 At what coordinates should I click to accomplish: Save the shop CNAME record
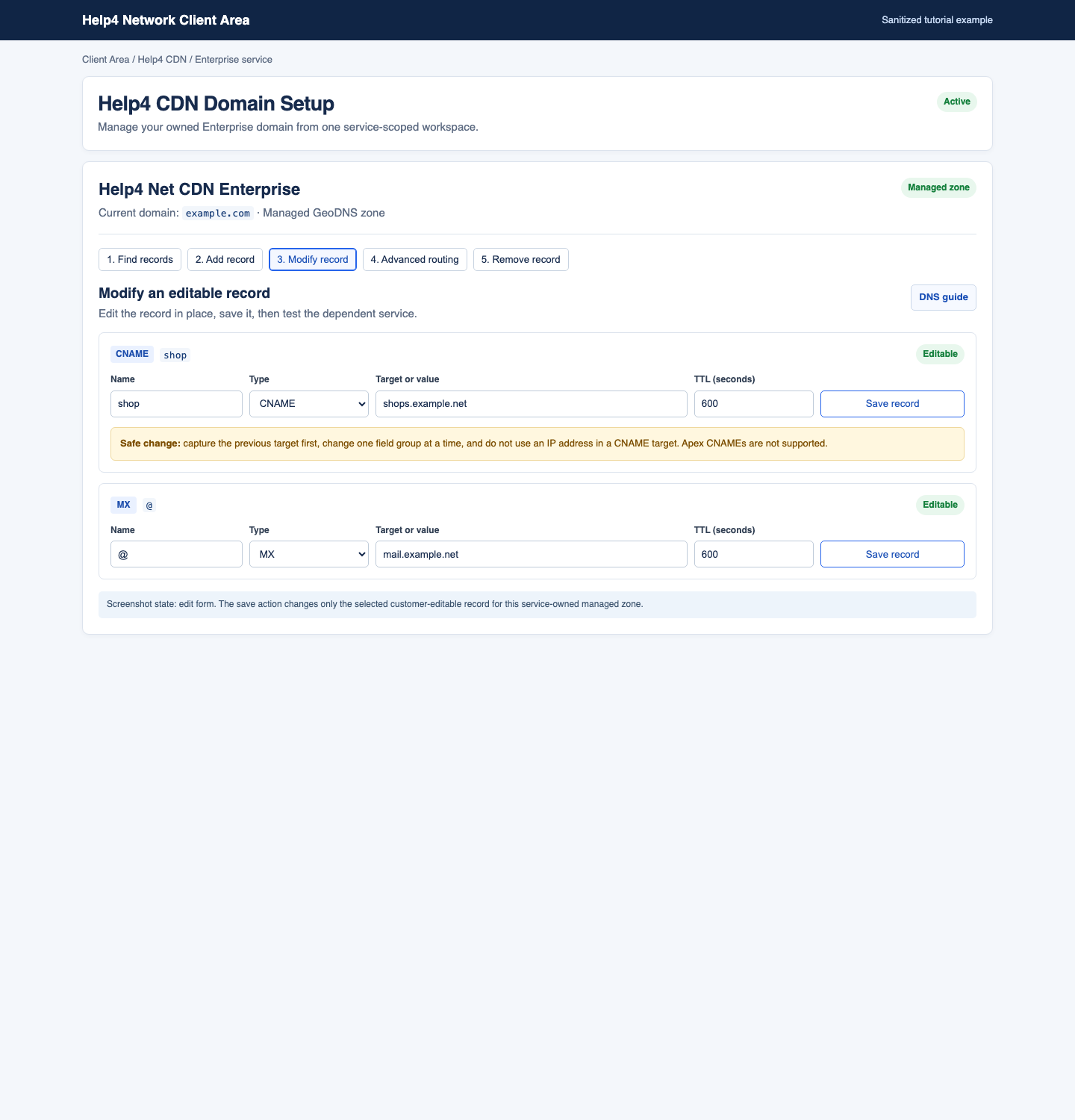[x=892, y=404]
